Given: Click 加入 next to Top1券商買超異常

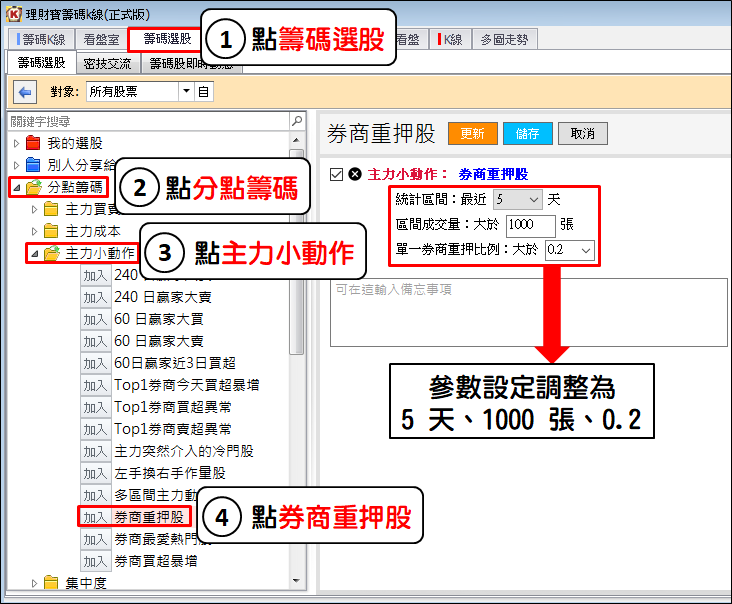Looking at the screenshot, I should 96,407.
